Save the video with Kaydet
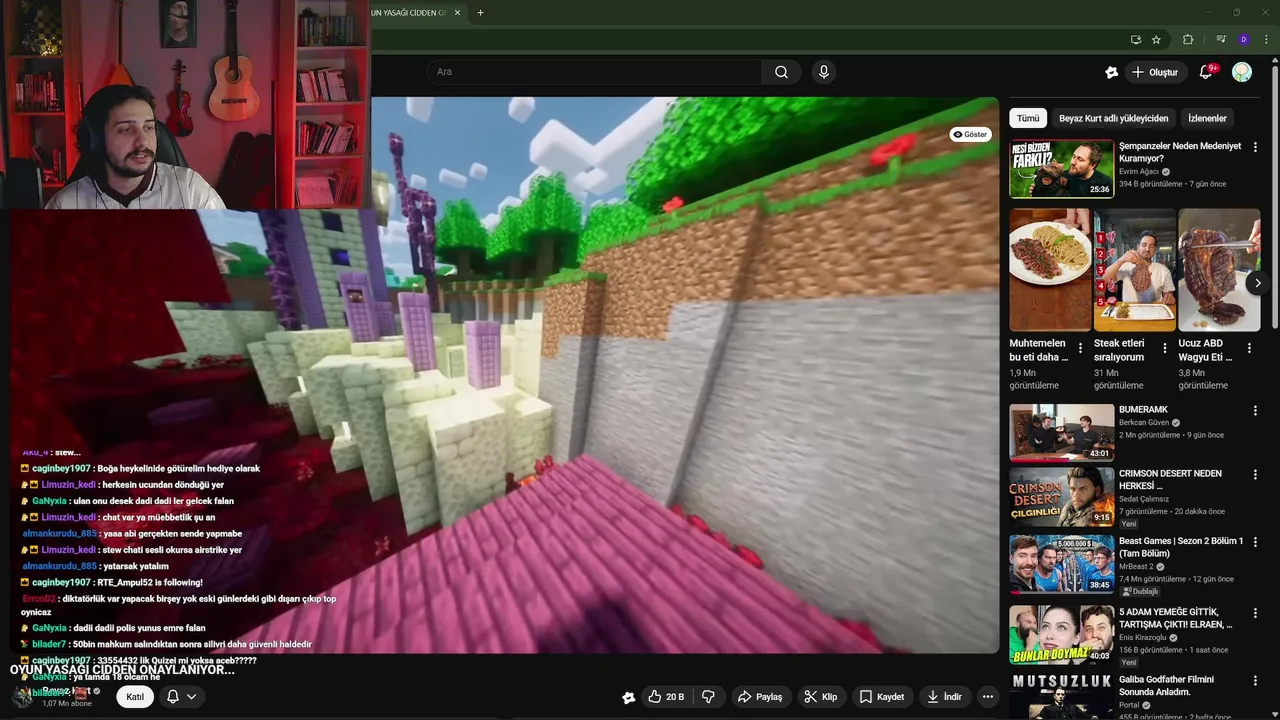The image size is (1280, 720). (x=882, y=697)
